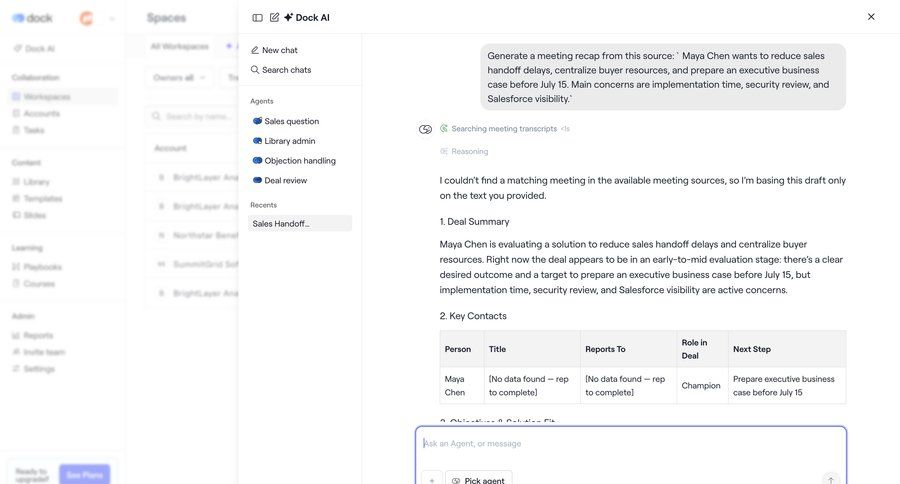Toggle the Dock AI sidebar panel icon
Viewport: 900px width, 484px height.
coord(257,18)
